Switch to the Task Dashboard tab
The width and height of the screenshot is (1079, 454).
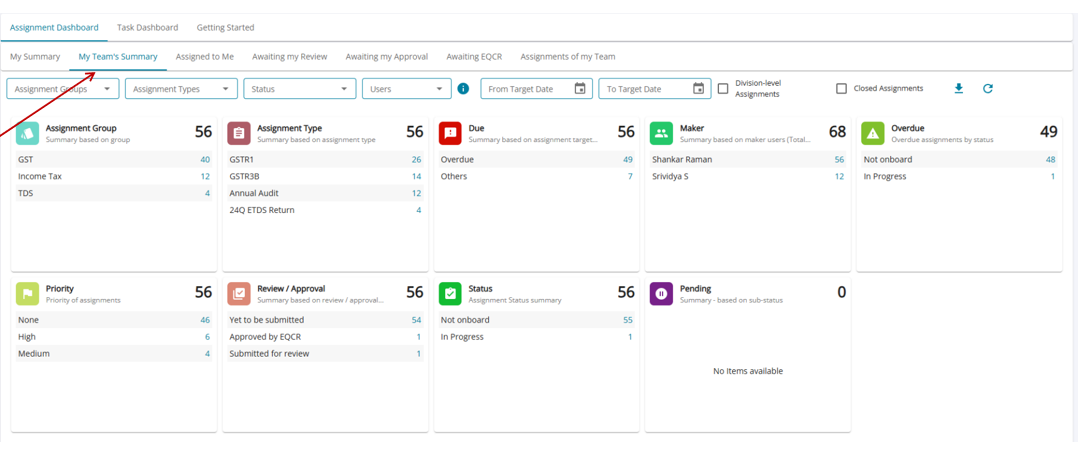pos(147,28)
